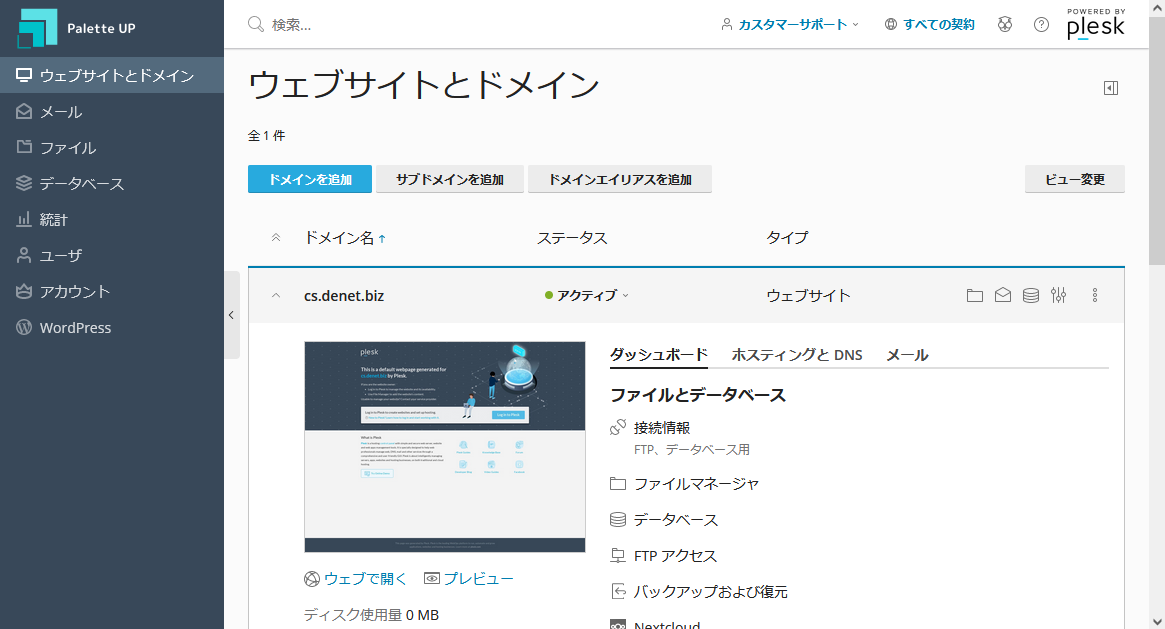This screenshot has height=629, width=1165.
Task: Open the バックアップおよび復元 link
Action: tap(710, 592)
